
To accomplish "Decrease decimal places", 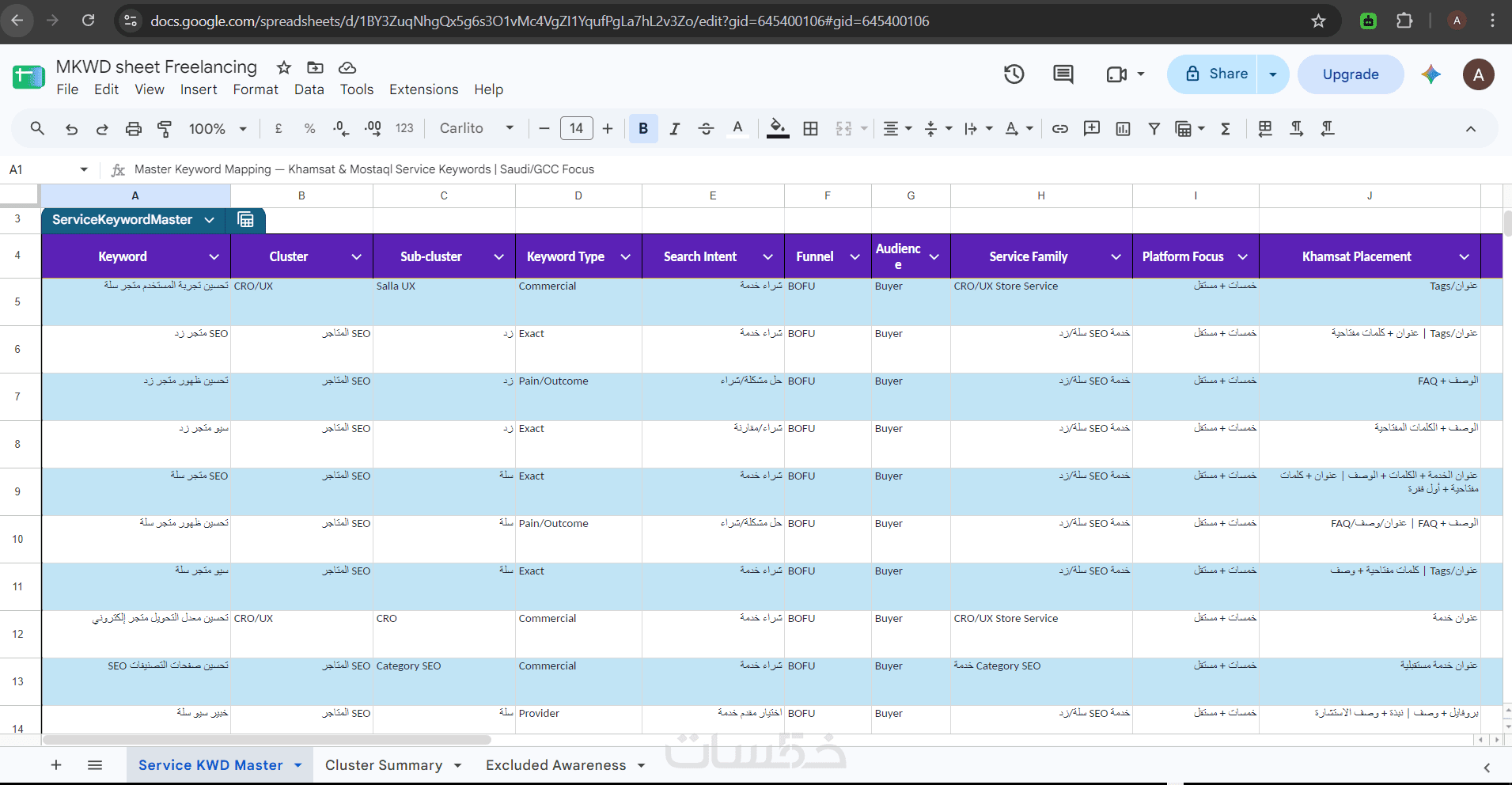I will click(341, 128).
